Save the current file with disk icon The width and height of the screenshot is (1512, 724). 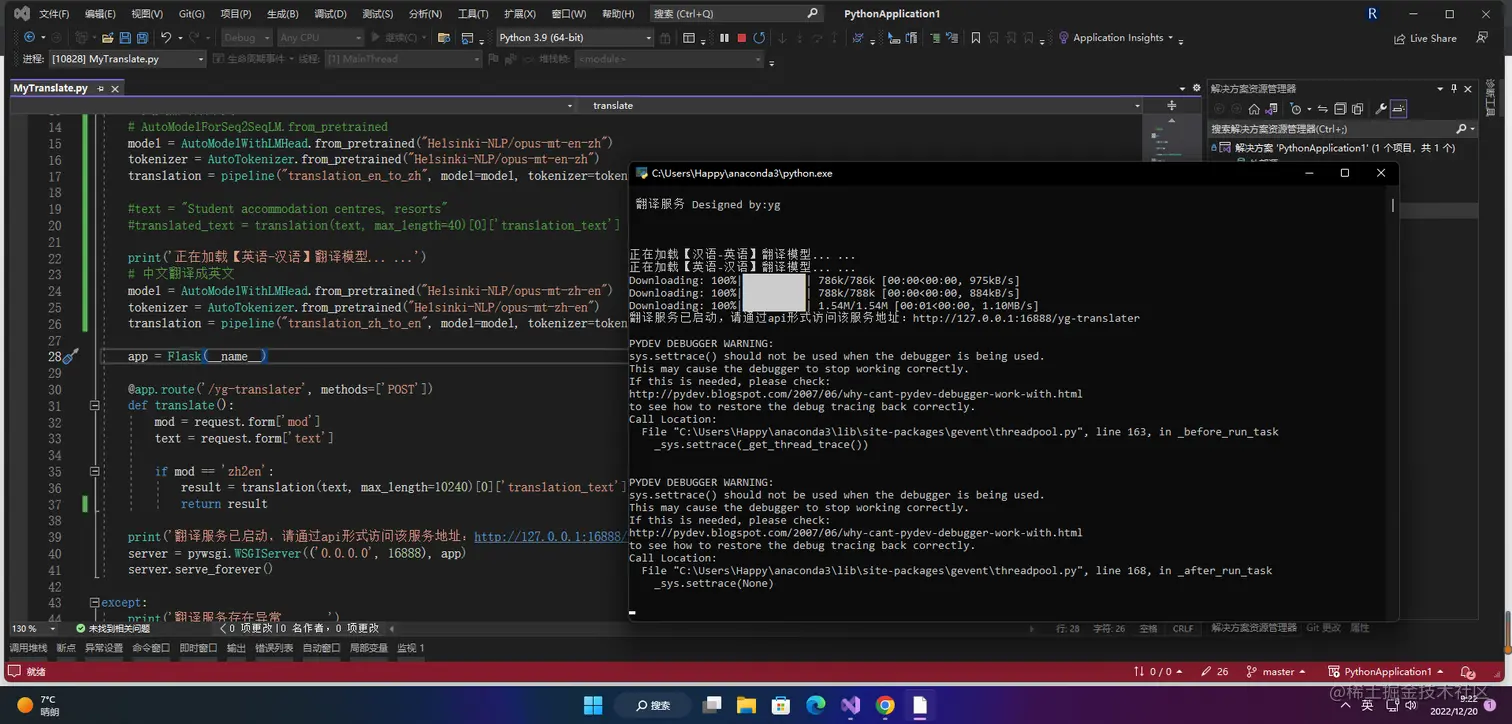click(125, 38)
